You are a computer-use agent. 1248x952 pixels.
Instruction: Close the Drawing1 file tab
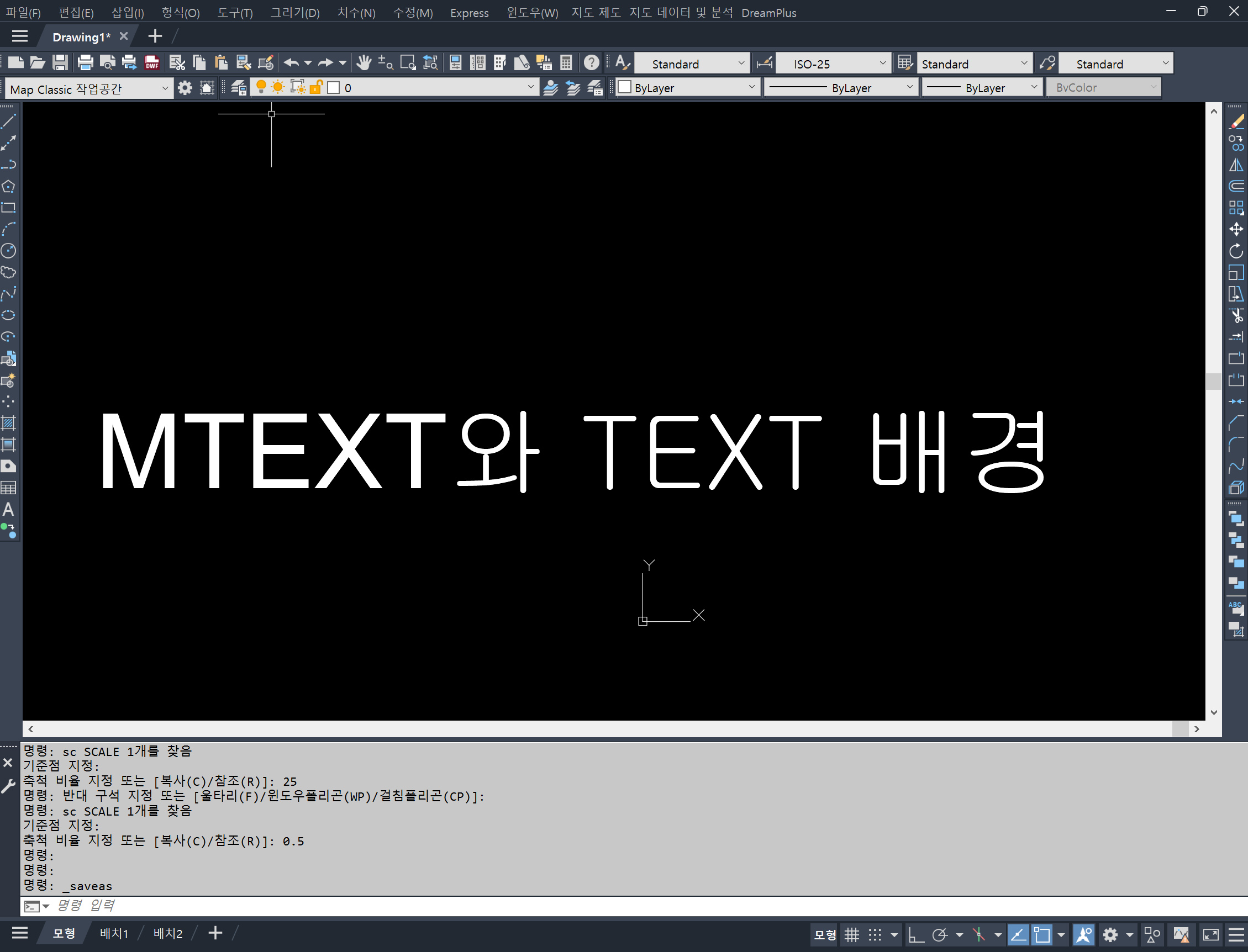(124, 36)
